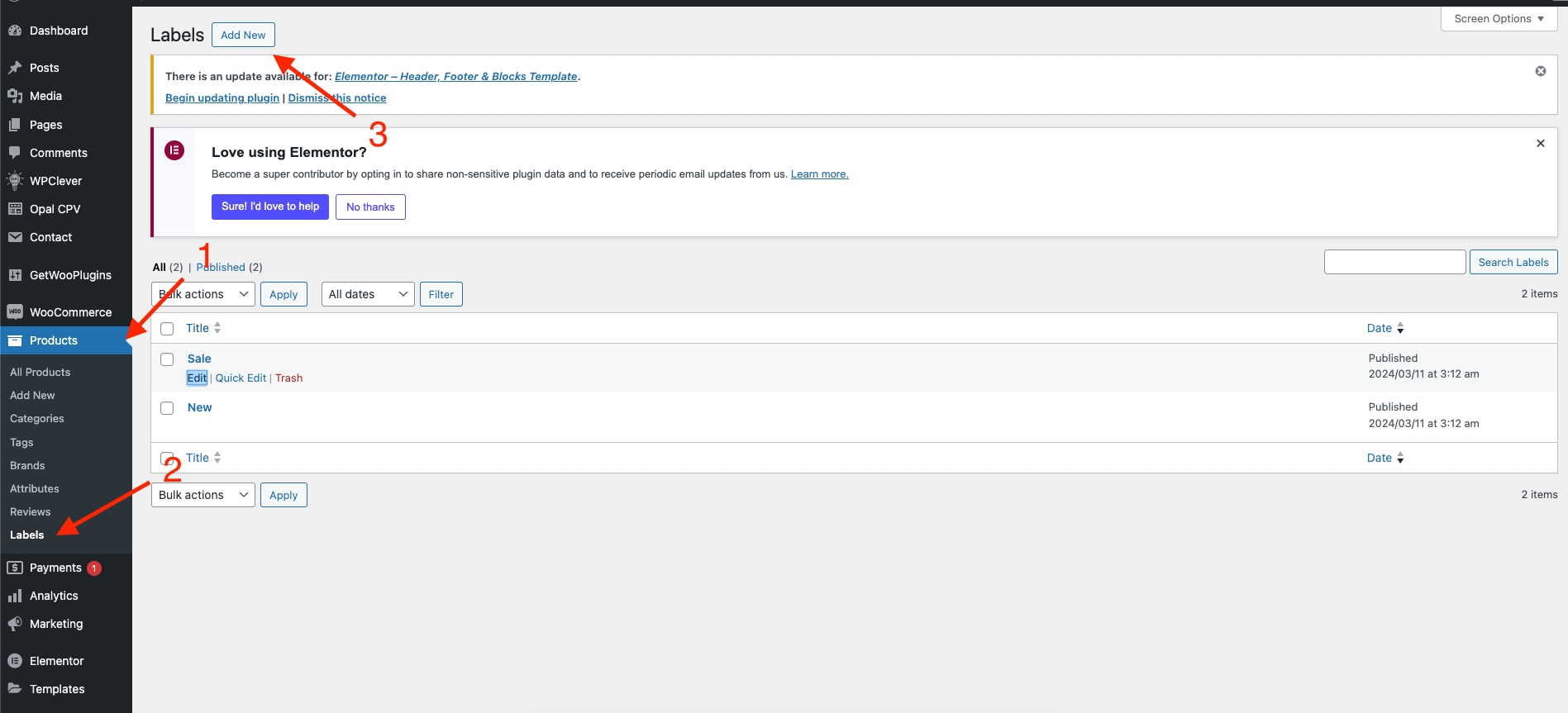
Task: Dismiss the Elementor update notice icon
Action: (x=1541, y=71)
